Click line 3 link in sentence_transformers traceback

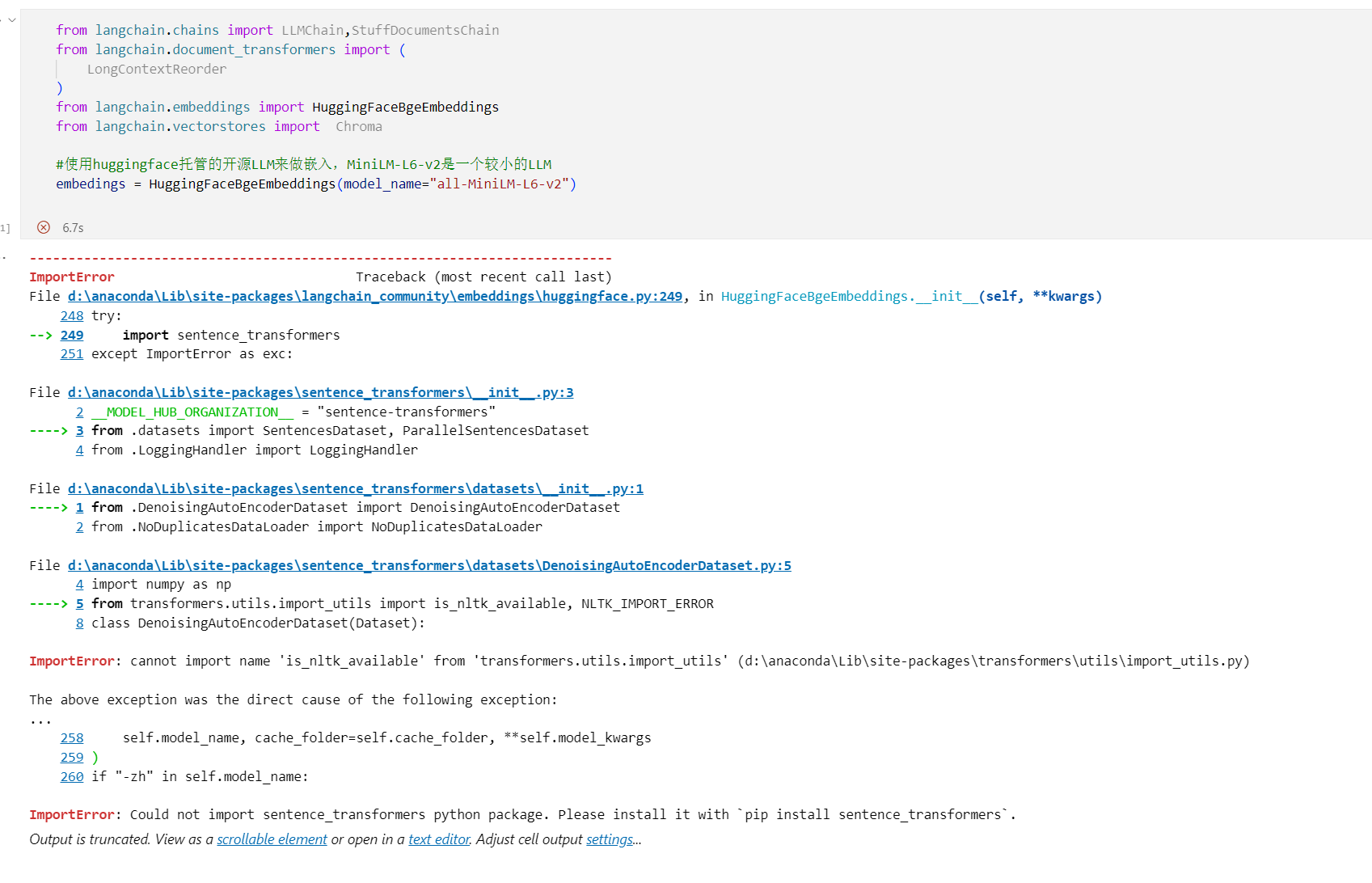(80, 430)
